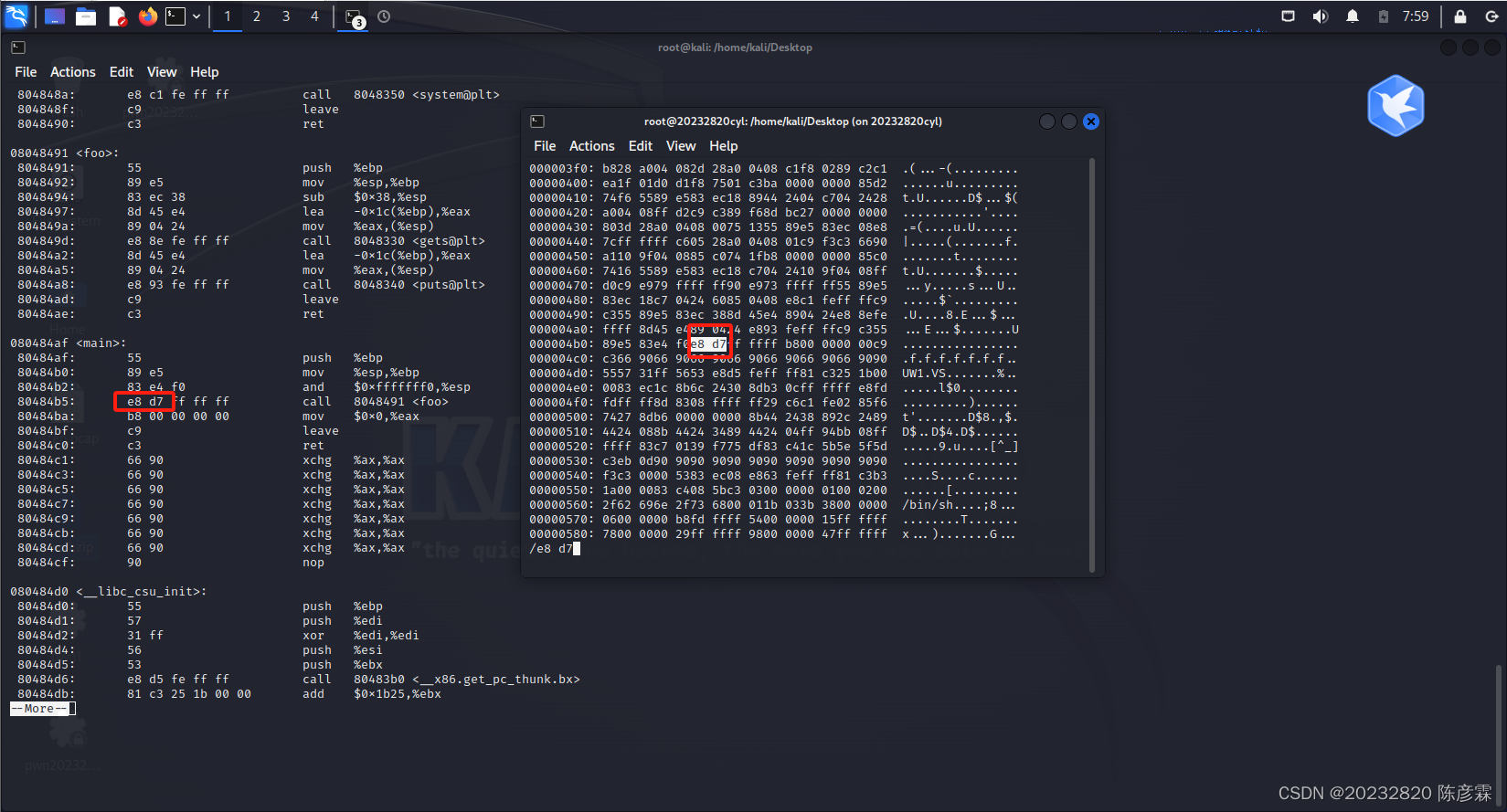The width and height of the screenshot is (1507, 812).
Task: Click '8048340 <puts@plt>' call target
Action: pos(419,285)
